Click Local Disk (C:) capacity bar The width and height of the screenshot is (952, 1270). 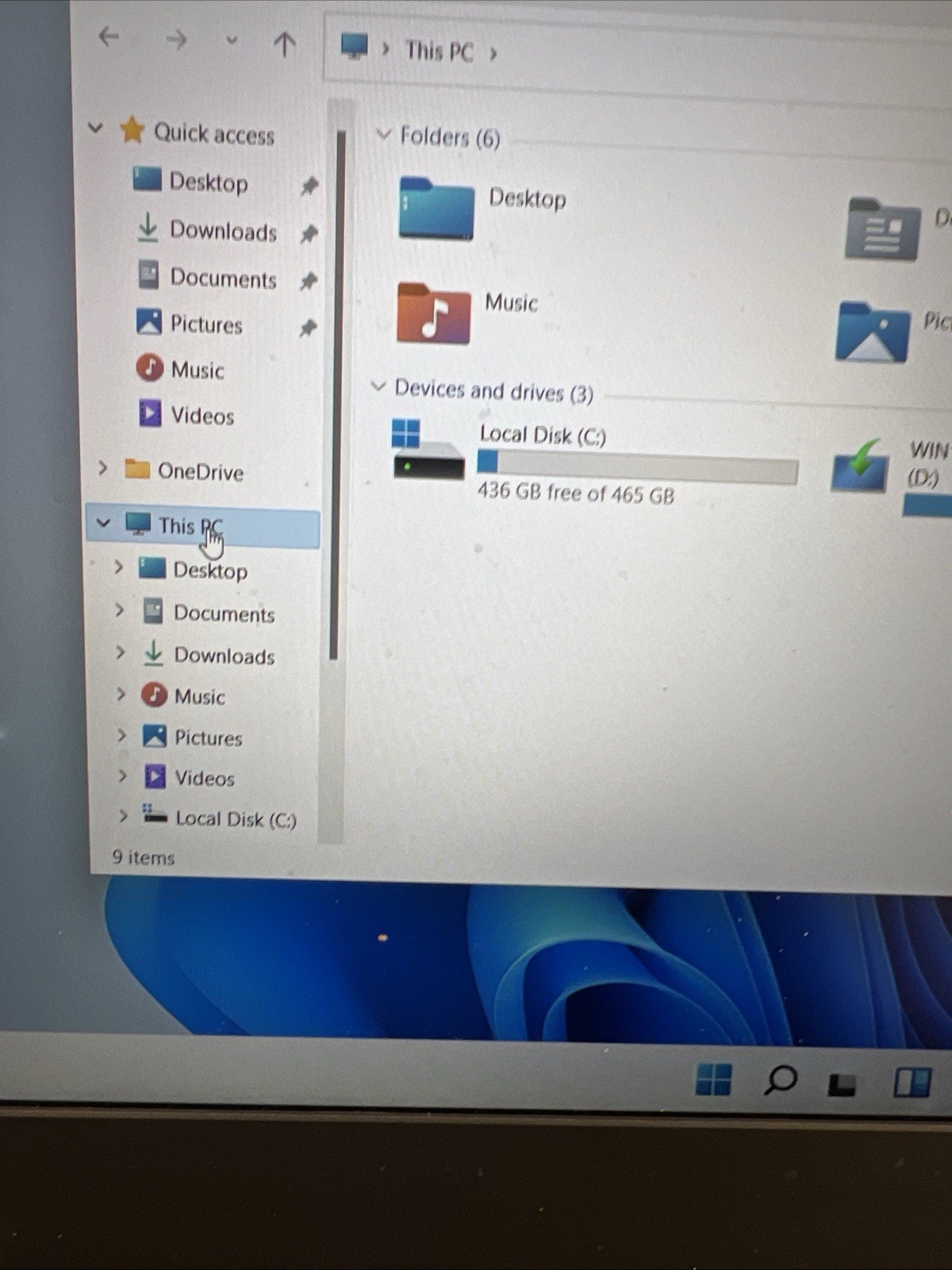coord(637,468)
